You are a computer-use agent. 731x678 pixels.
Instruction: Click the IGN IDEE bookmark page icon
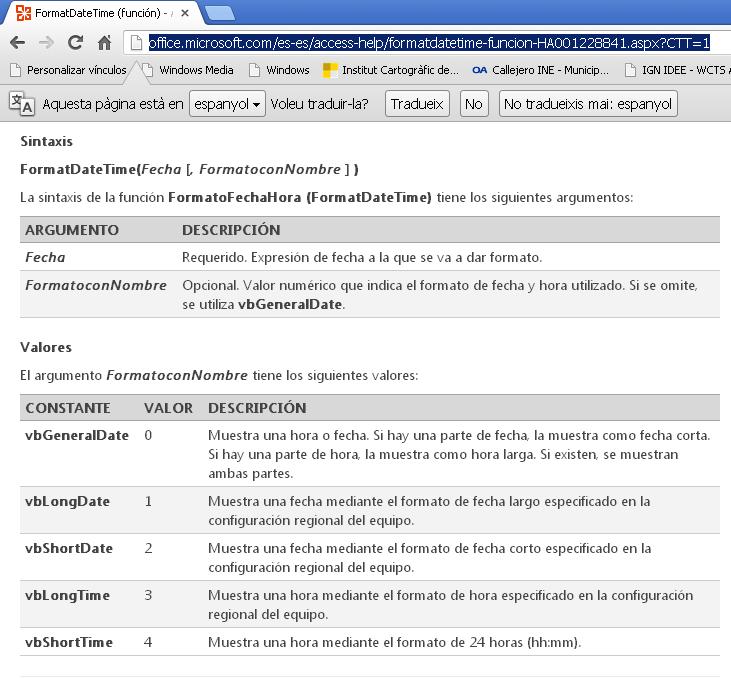[x=630, y=70]
